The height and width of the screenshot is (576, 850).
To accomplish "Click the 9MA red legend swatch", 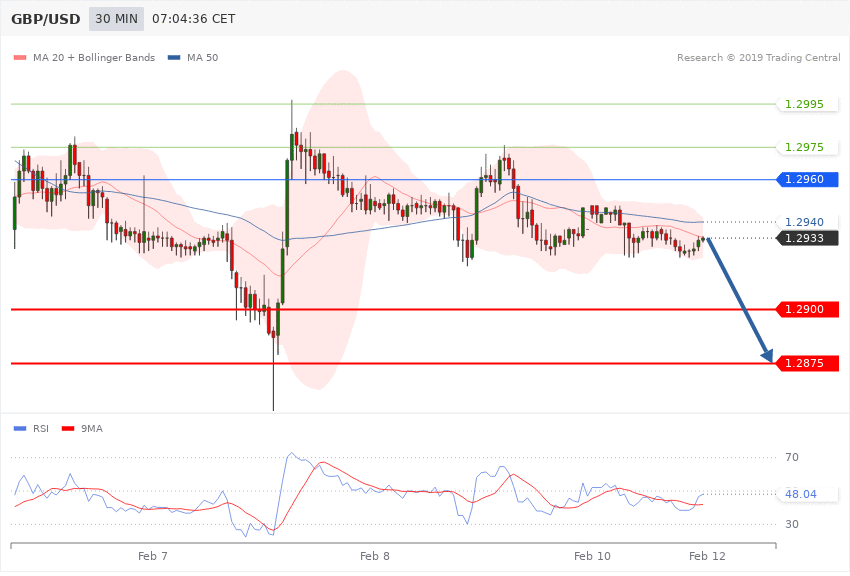I will pyautogui.click(x=68, y=429).
